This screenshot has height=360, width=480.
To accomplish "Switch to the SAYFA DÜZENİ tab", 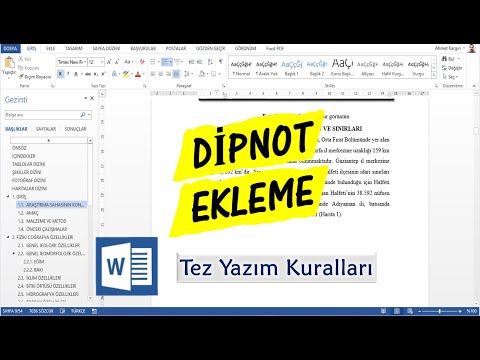I will pos(106,49).
